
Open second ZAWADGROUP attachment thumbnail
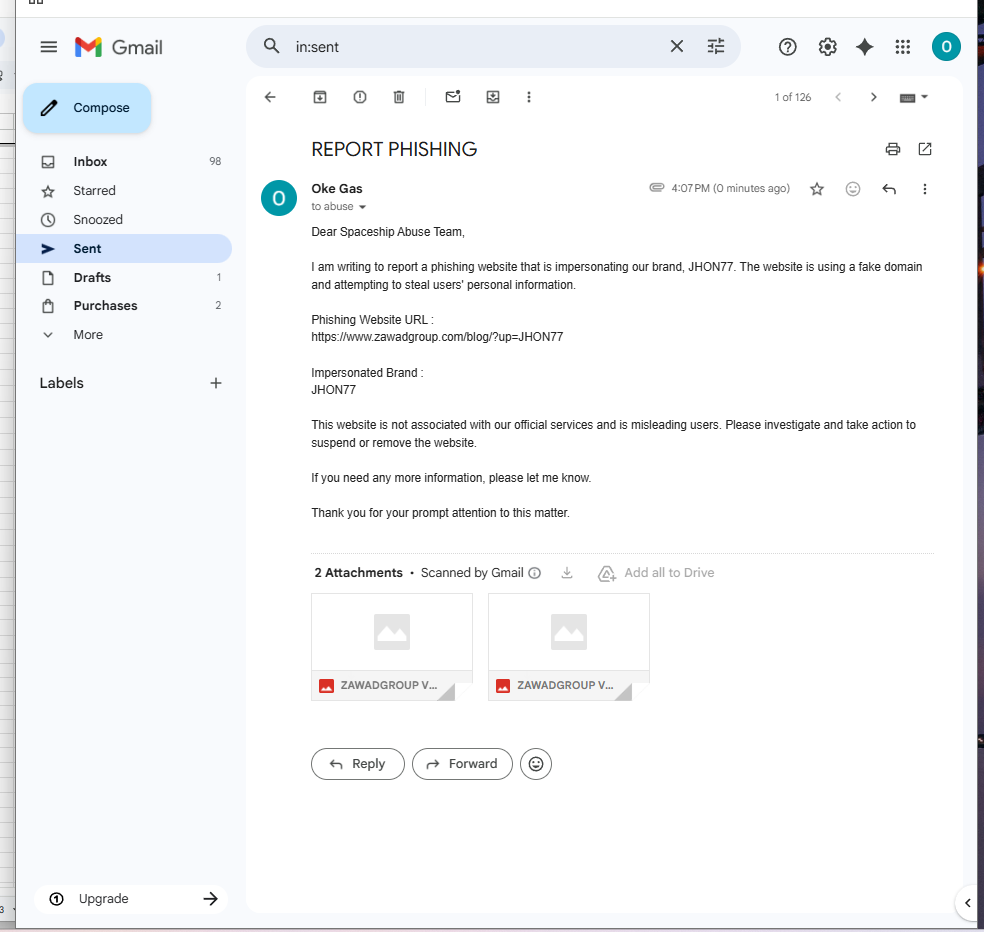click(x=569, y=647)
